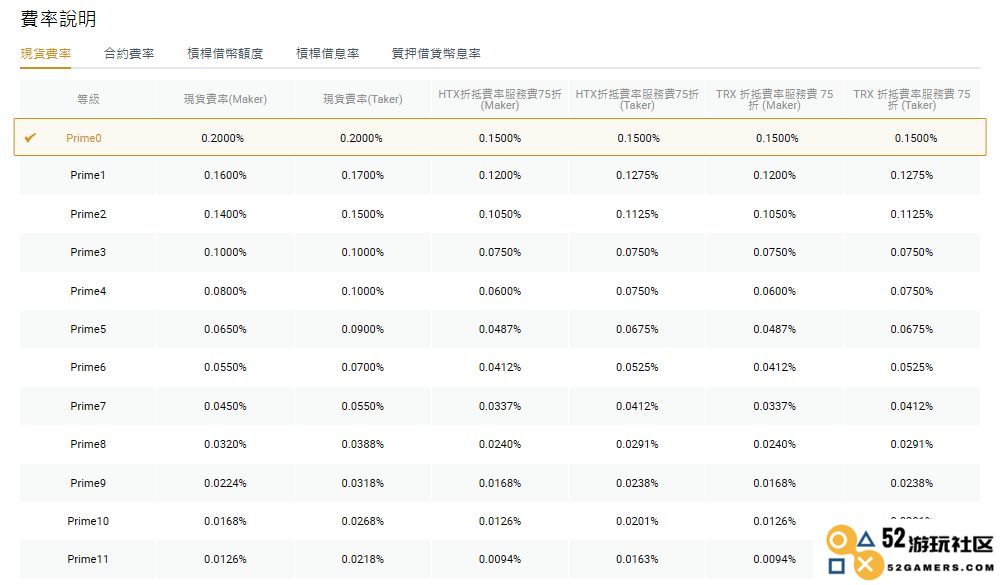Click the TRX 折抵費率服務費 75折 (Maker) header

point(775,99)
